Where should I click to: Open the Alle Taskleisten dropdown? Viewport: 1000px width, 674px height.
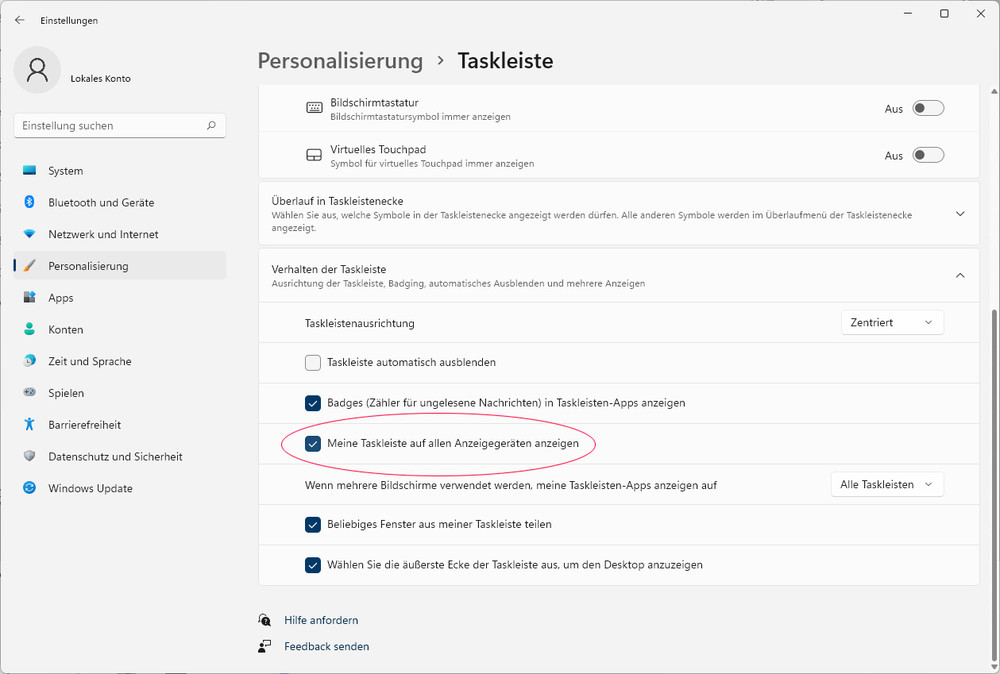tap(887, 485)
